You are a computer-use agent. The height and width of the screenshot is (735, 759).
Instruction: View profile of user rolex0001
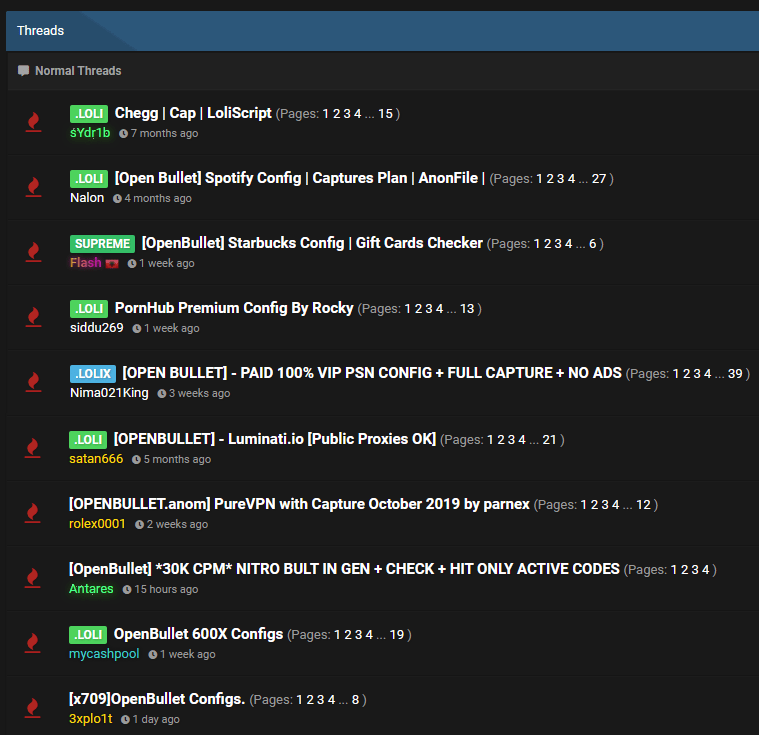(97, 524)
